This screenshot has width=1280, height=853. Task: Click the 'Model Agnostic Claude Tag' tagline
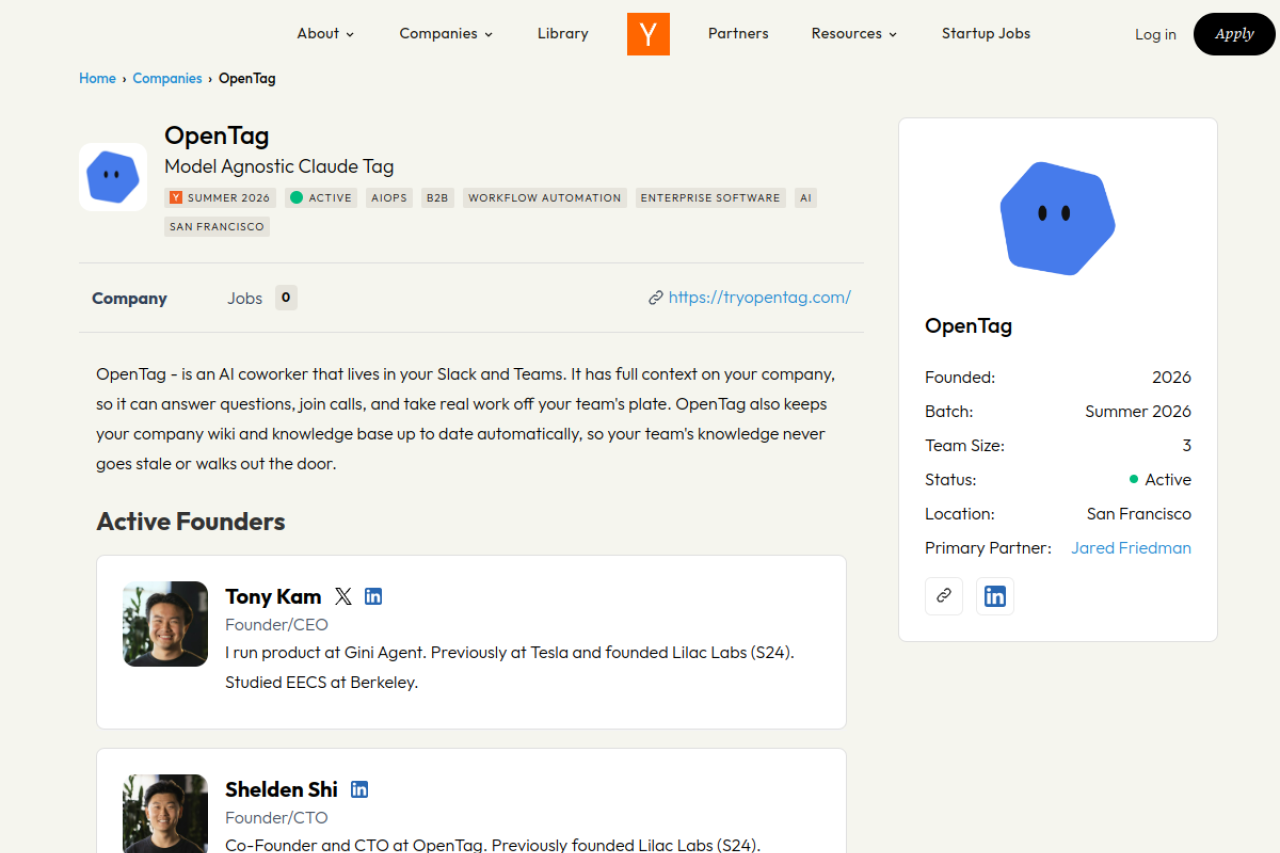pyautogui.click(x=279, y=167)
